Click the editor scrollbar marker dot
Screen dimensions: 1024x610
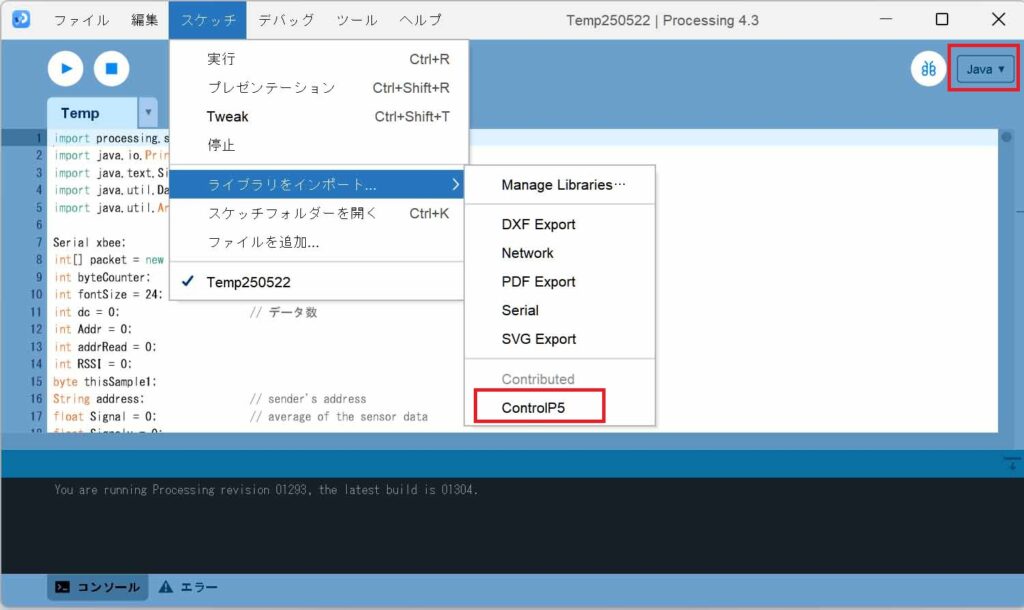(1006, 137)
